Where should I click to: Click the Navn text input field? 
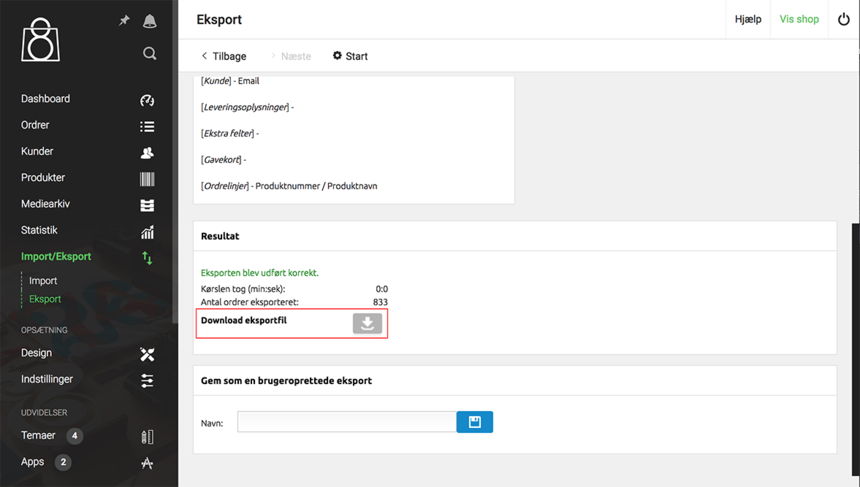pyautogui.click(x=346, y=423)
